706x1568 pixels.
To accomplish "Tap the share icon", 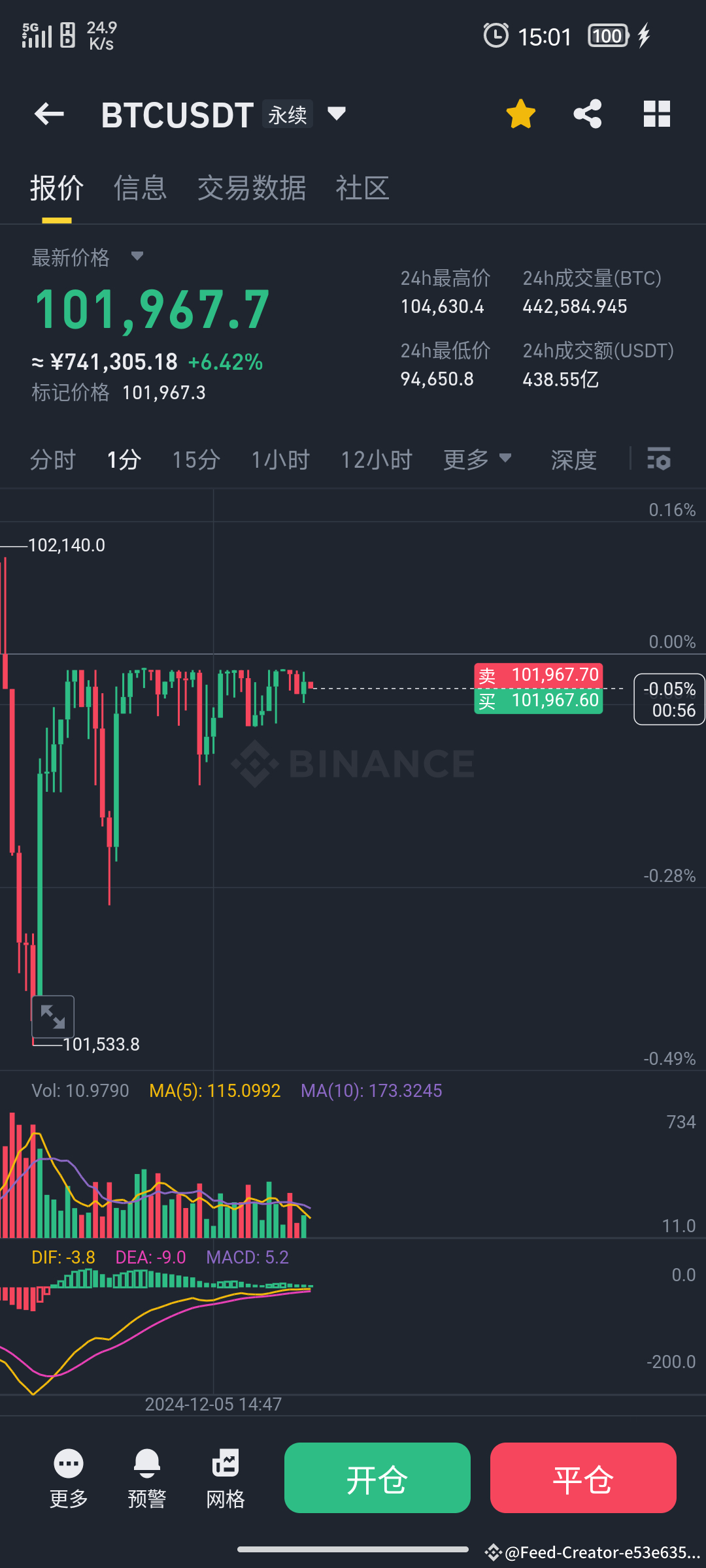I will click(x=587, y=114).
